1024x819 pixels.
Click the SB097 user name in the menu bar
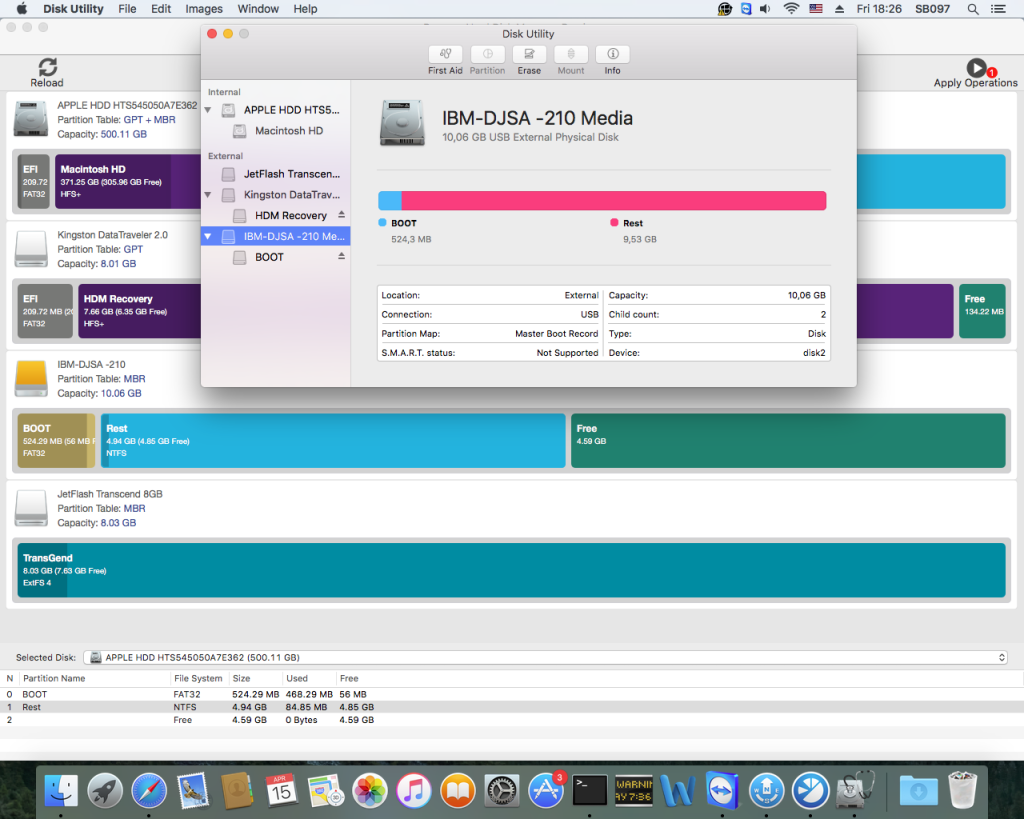click(932, 9)
